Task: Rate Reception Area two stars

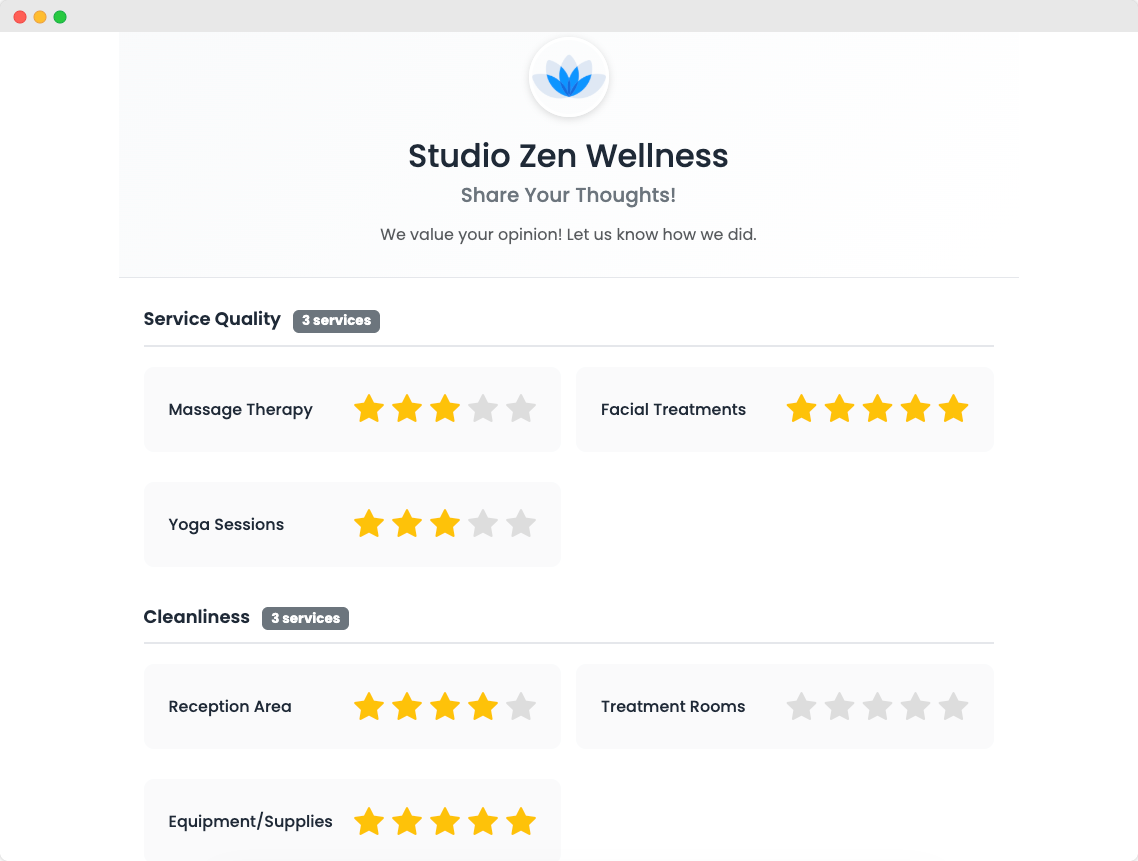Action: pos(407,707)
